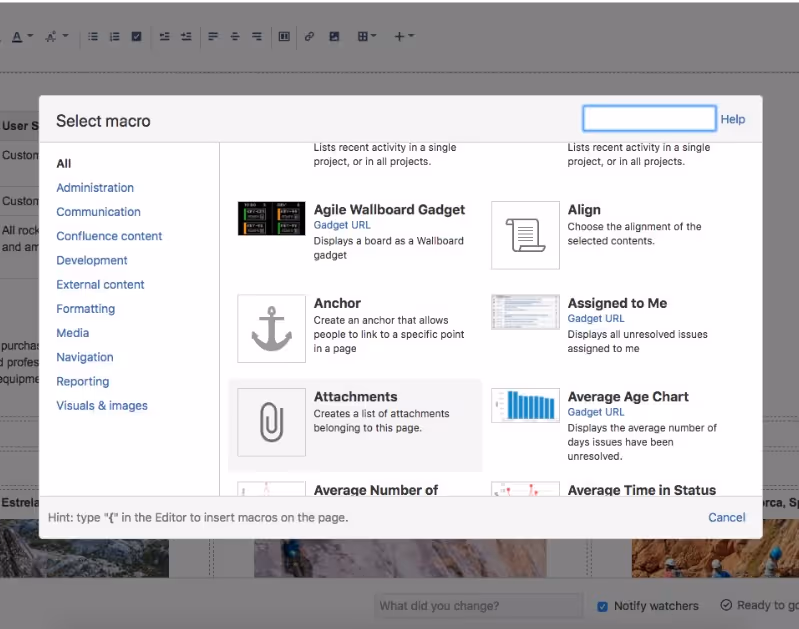Screen dimensions: 799x629
Task: Show Development macros
Action: pyautogui.click(x=92, y=260)
